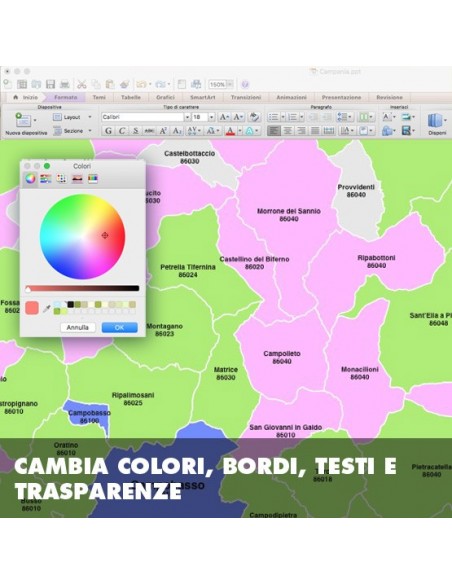The image size is (452, 584).
Task: Click the Disponi arrange icon
Action: pos(435,121)
